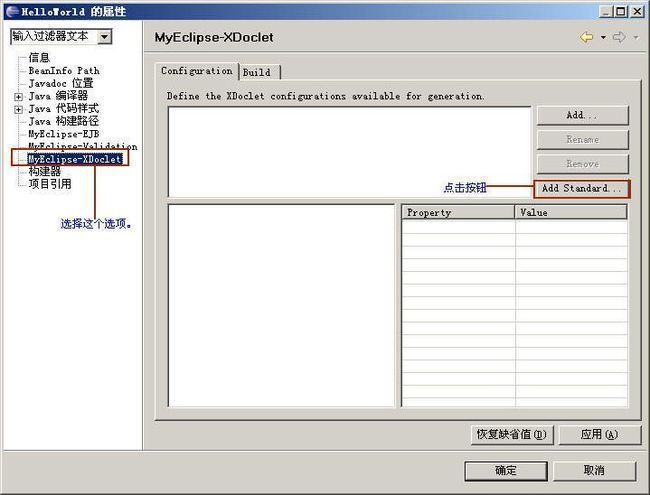Close the HelloWorld properties dialog
Screen dimensions: 650x495
637,12
